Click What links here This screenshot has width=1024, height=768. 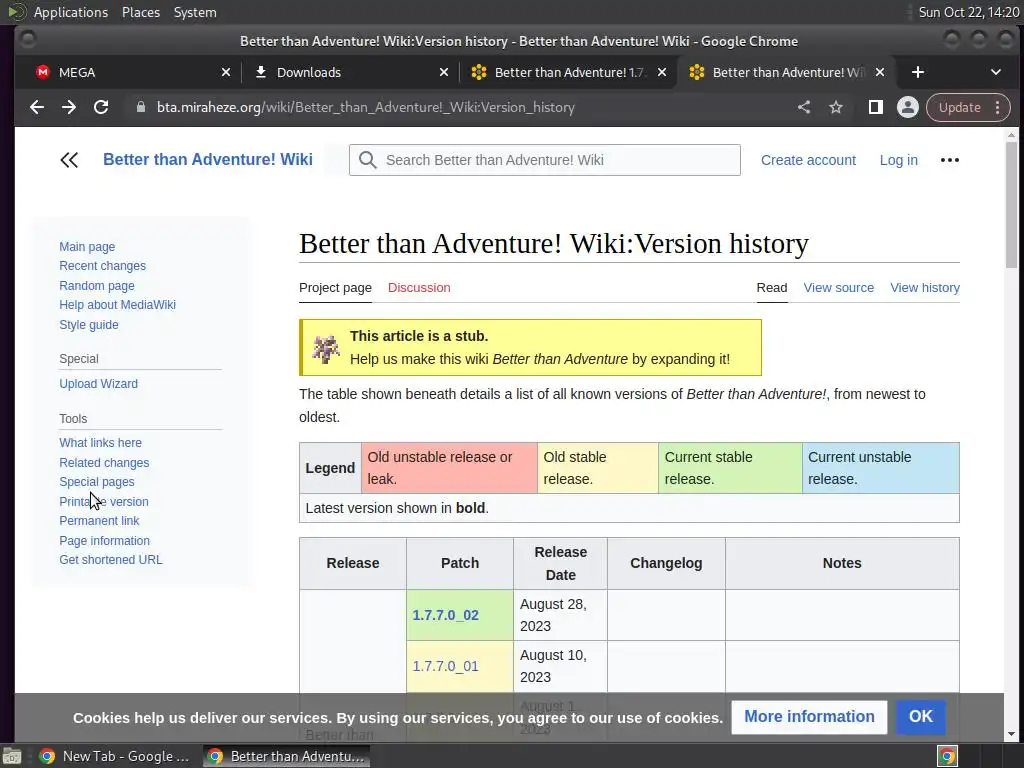tap(101, 443)
